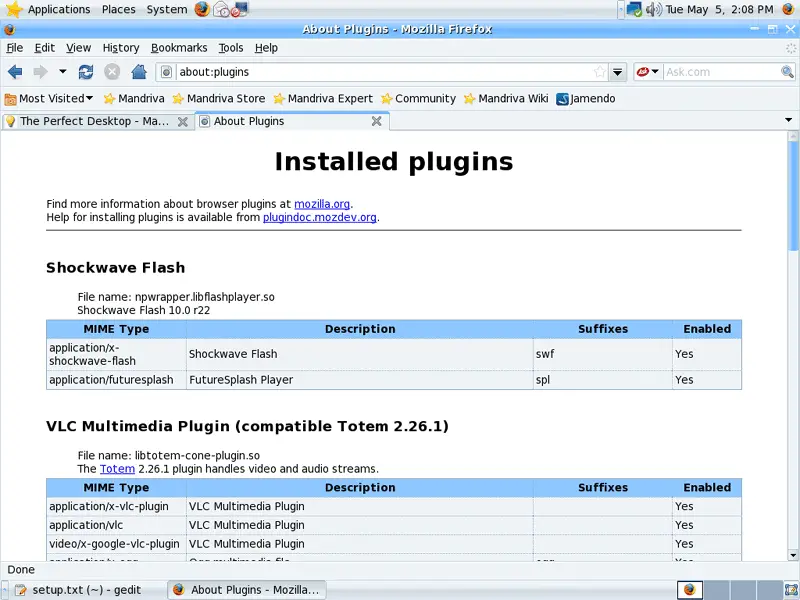Image resolution: width=800 pixels, height=600 pixels.
Task: Expand the Most Visited bookmarks dropdown
Action: click(50, 98)
